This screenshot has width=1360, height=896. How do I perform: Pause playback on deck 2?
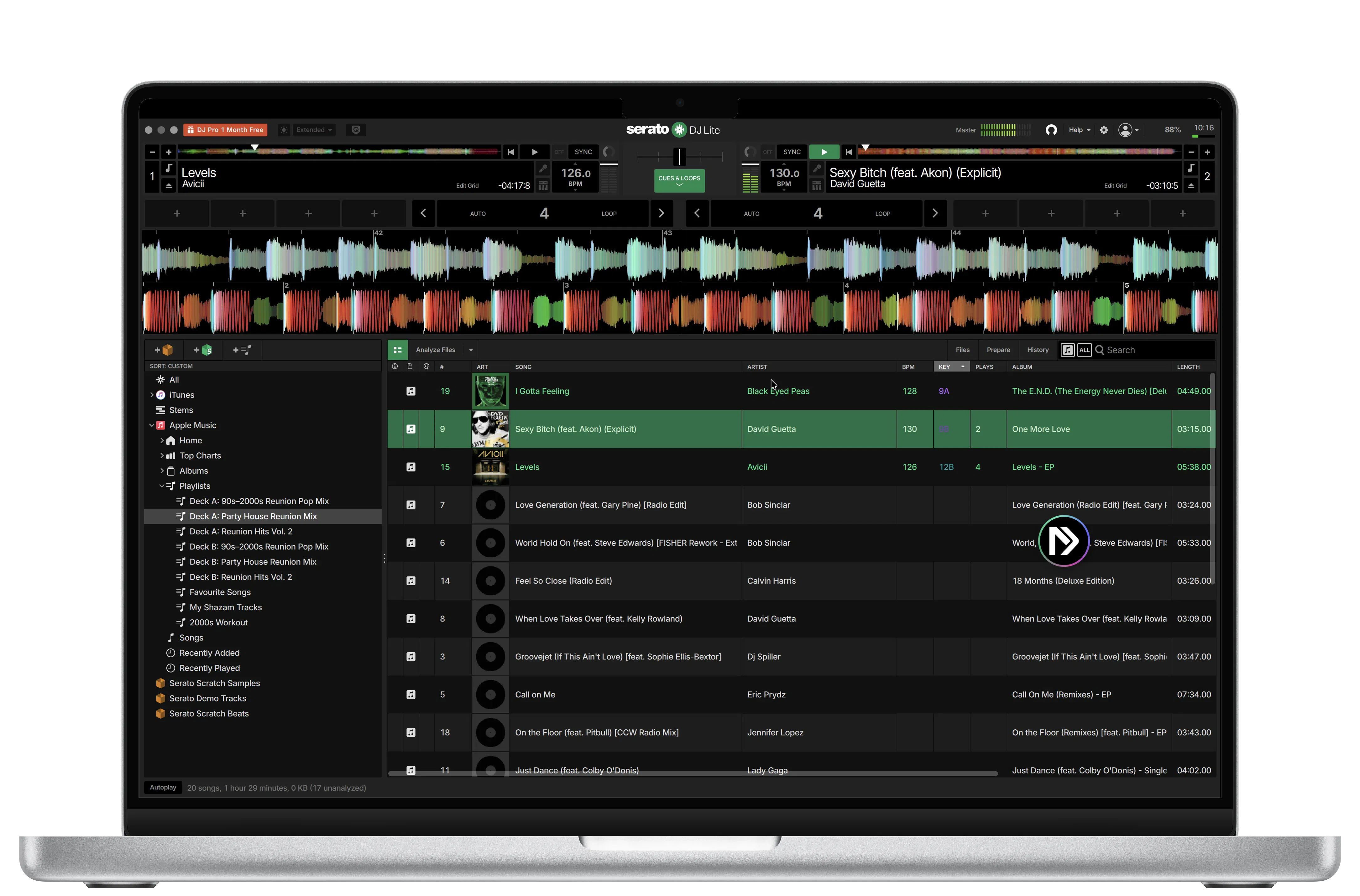click(824, 152)
